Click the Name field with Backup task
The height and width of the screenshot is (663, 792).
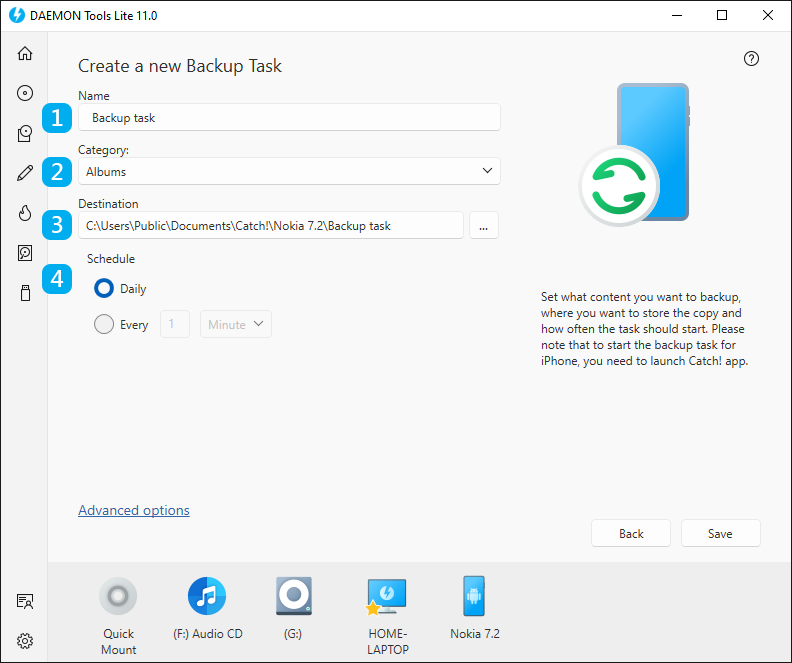click(x=289, y=117)
